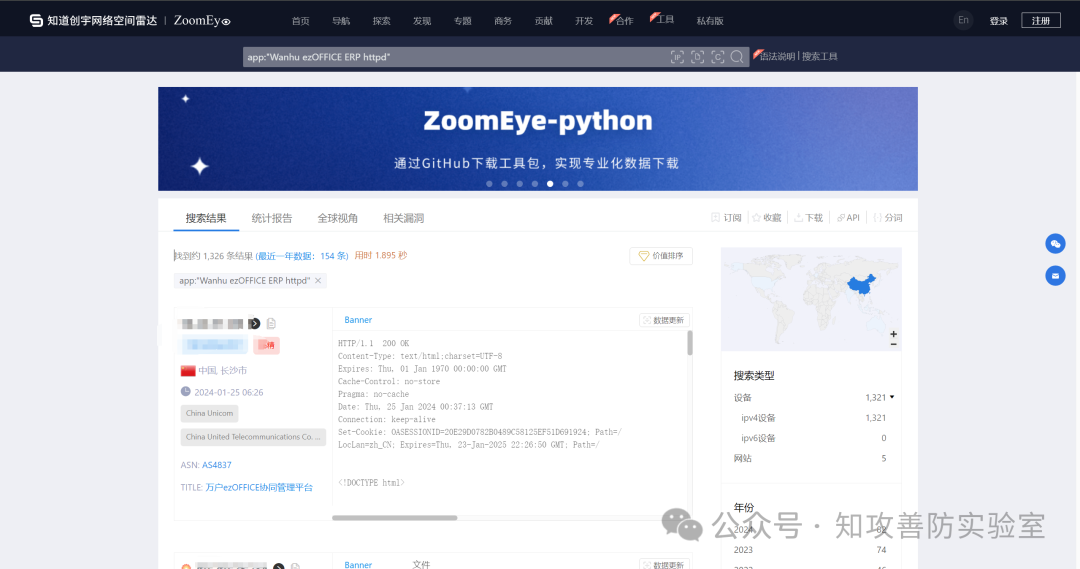Click 登录 login link

click(999, 21)
